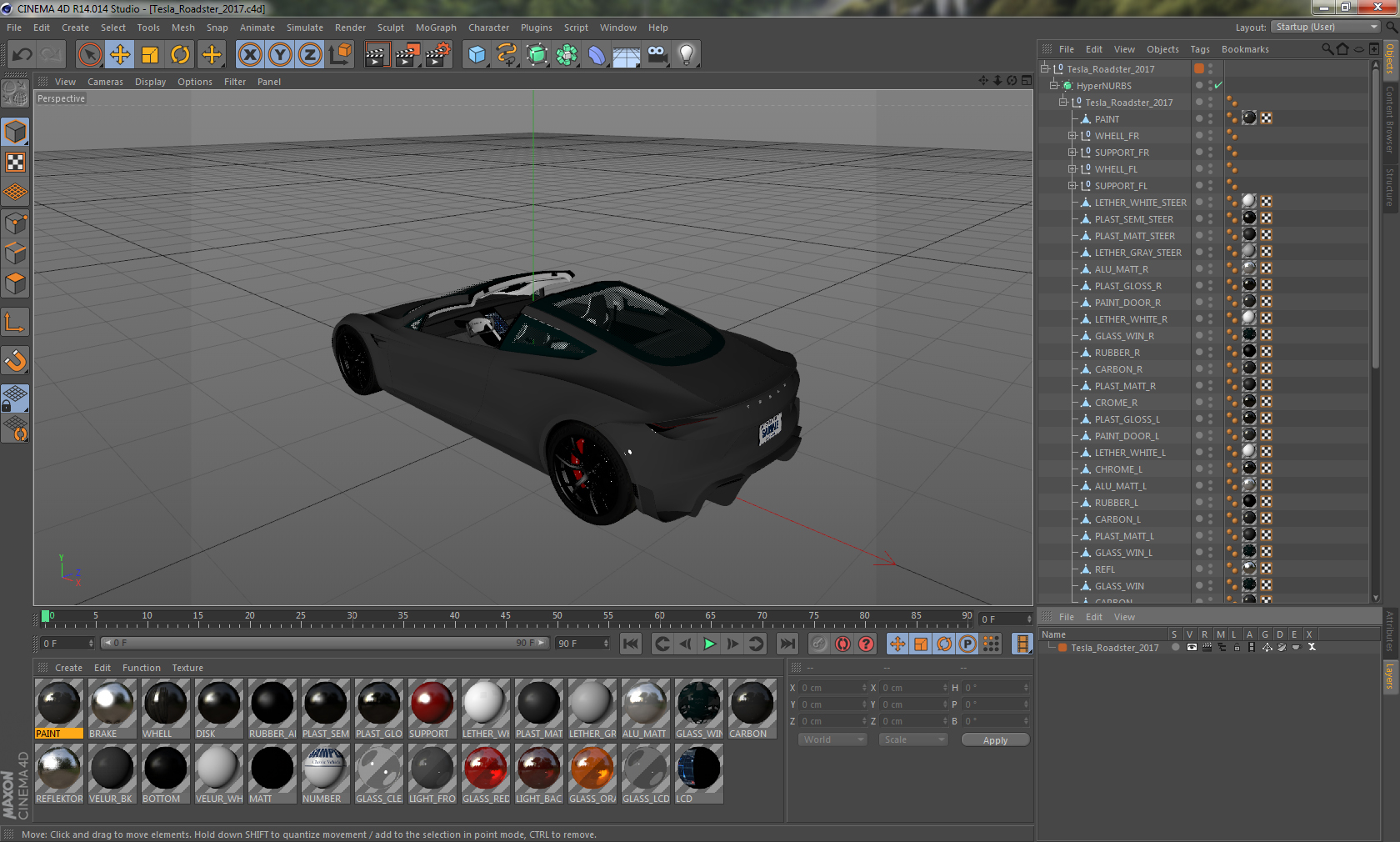Toggle Z axis lock
Viewport: 1400px width, 842px height.
[x=310, y=55]
